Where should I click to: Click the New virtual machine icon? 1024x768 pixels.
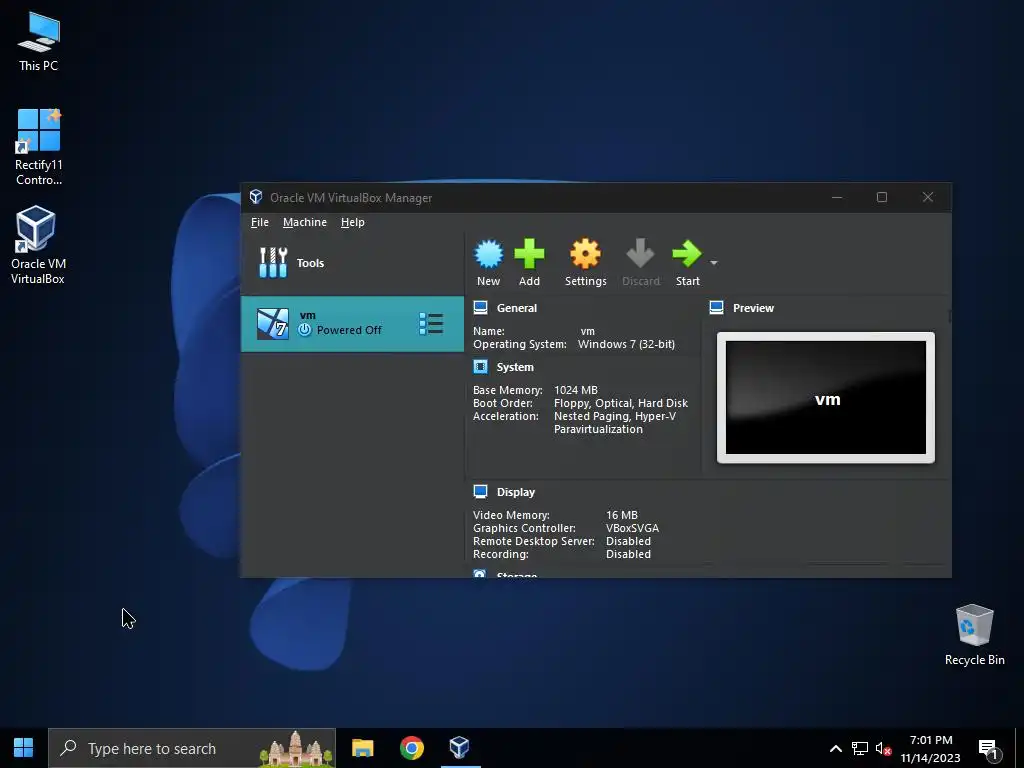point(488,254)
